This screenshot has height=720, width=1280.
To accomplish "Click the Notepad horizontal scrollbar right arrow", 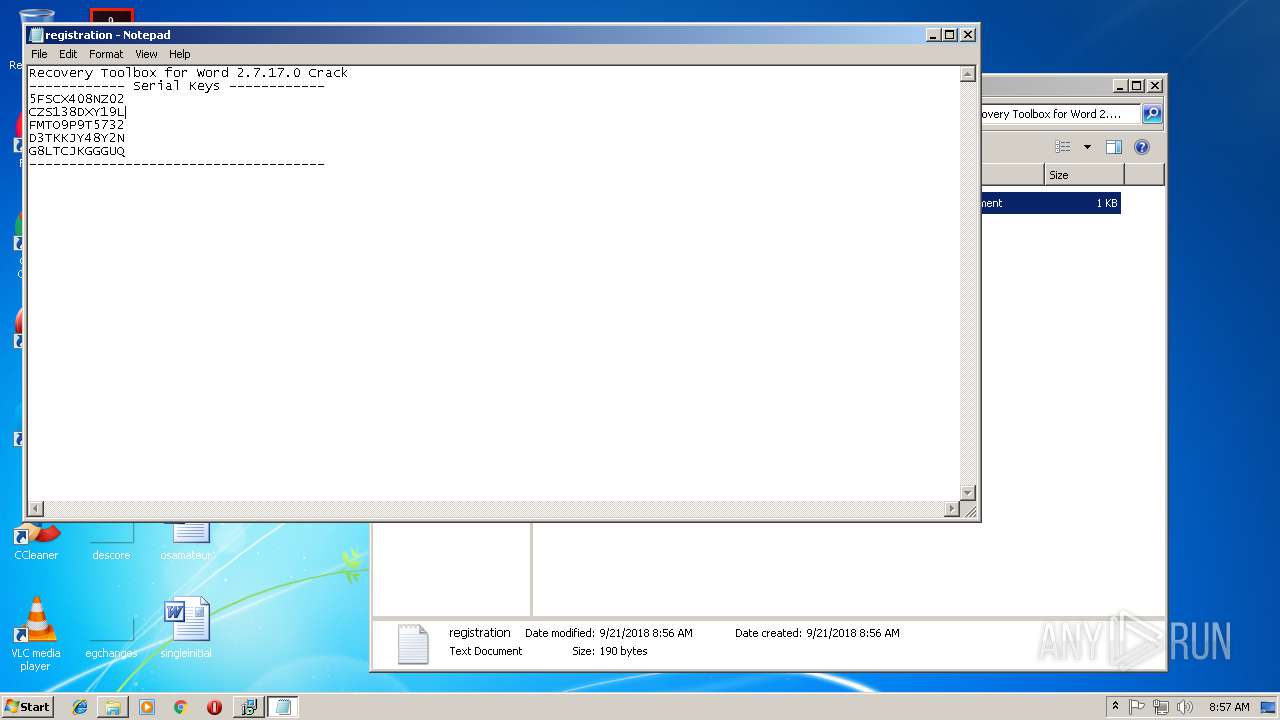I will click(x=952, y=509).
